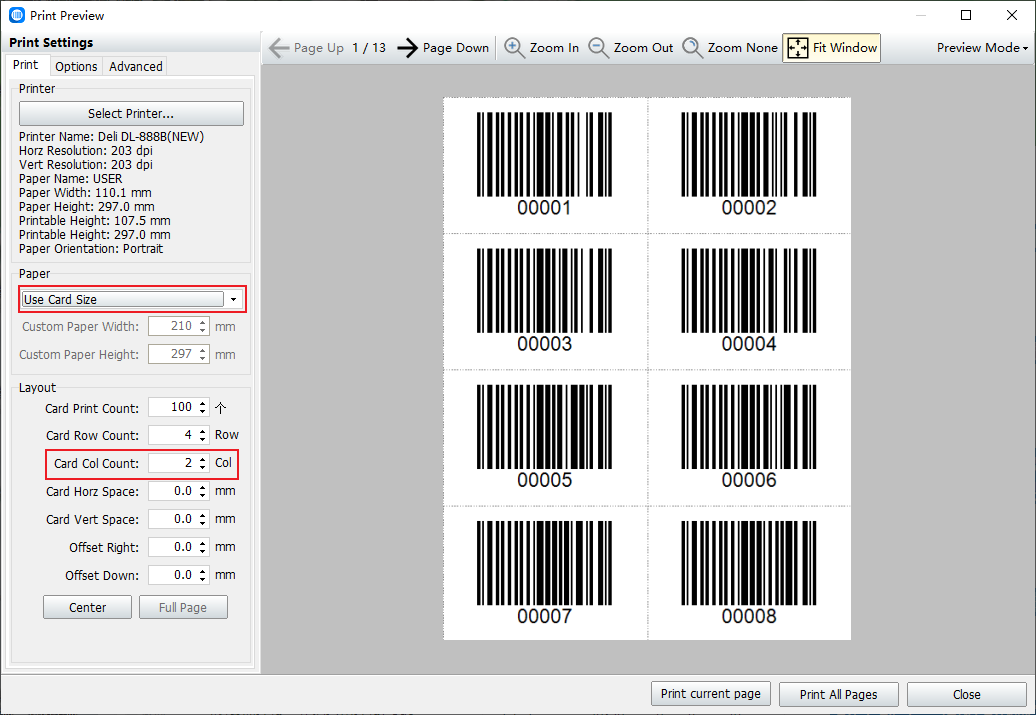Click the Page Down arrow icon
This screenshot has height=715, width=1036.
tap(407, 48)
